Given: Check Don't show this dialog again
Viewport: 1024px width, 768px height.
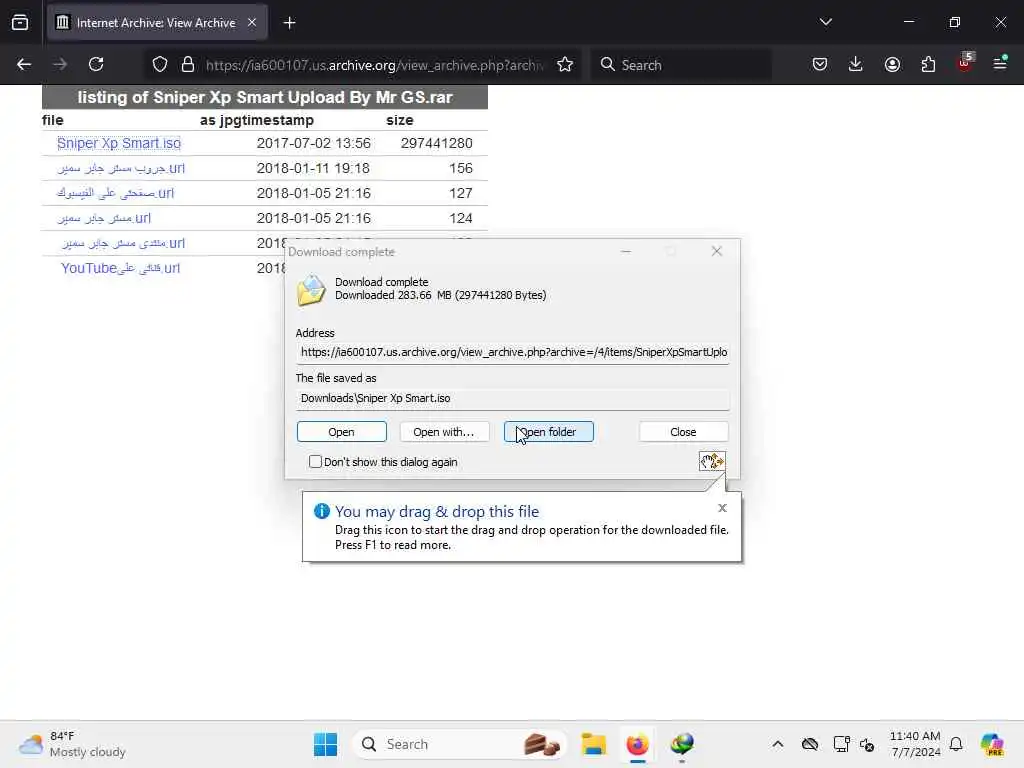Looking at the screenshot, I should point(315,462).
